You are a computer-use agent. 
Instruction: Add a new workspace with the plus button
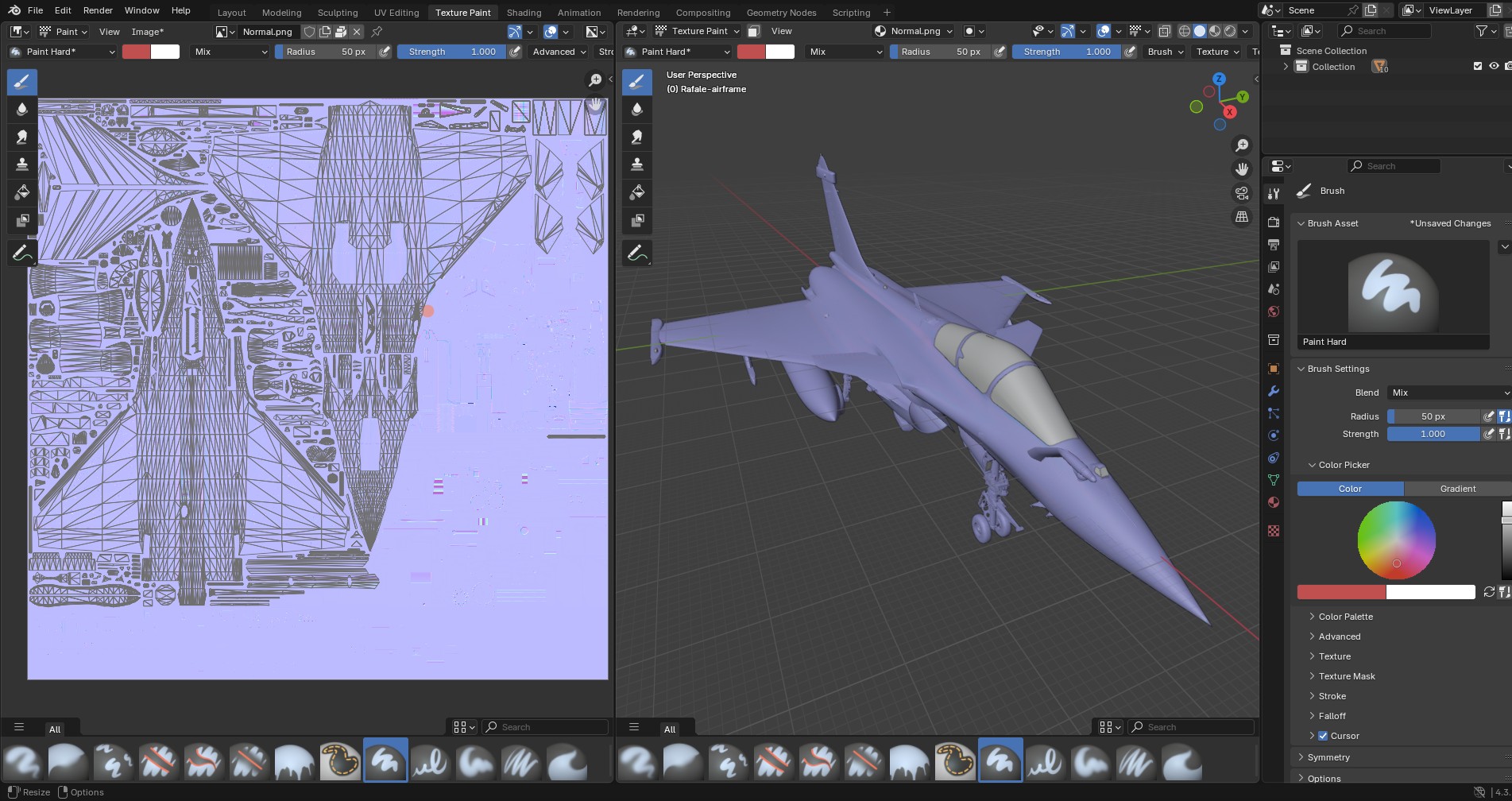[x=887, y=12]
